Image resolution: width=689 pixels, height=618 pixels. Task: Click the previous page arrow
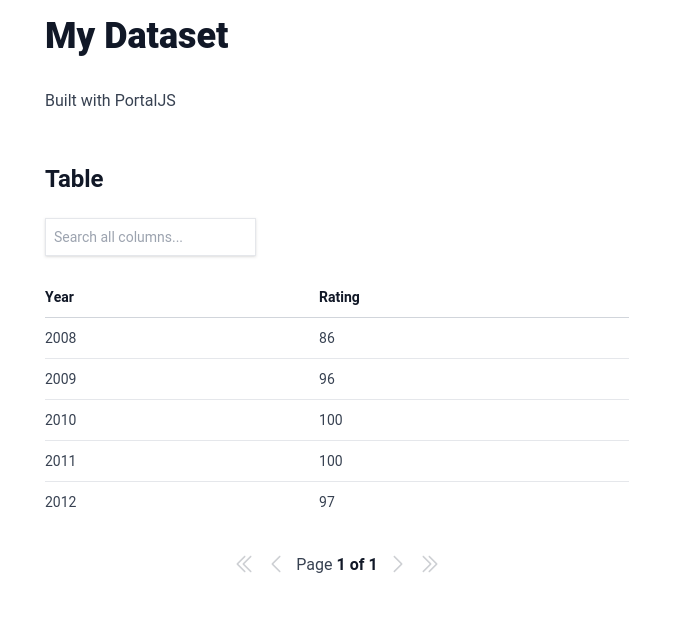(x=276, y=564)
